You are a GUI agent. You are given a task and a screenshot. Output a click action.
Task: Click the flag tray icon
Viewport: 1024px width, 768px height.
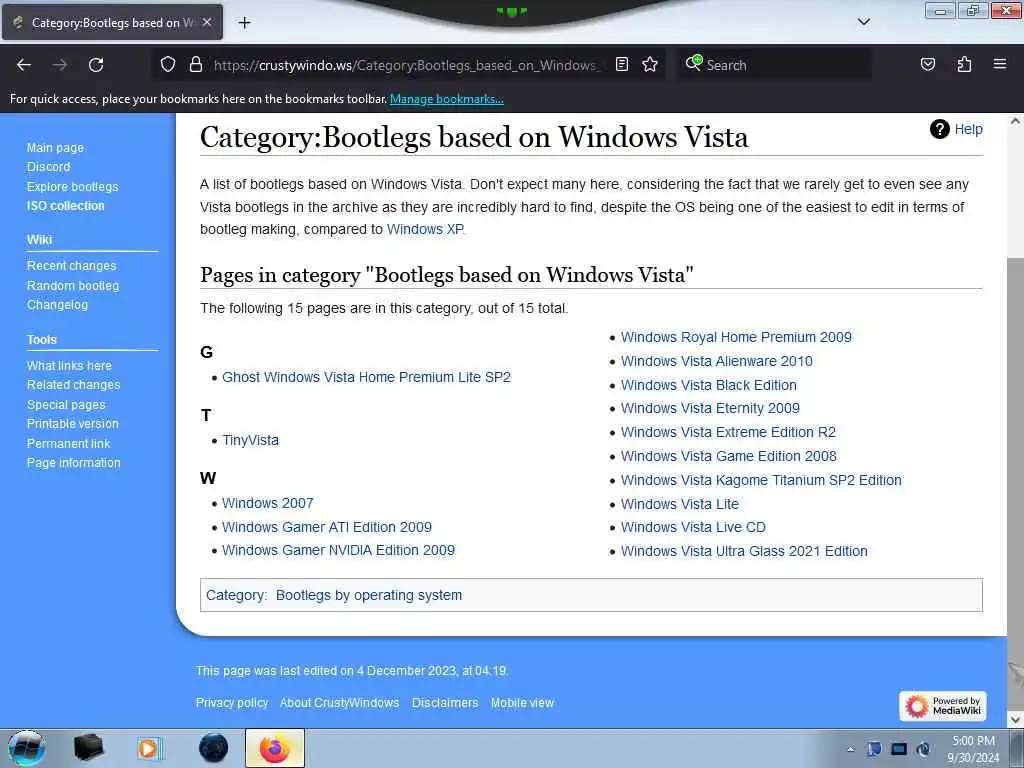click(874, 749)
